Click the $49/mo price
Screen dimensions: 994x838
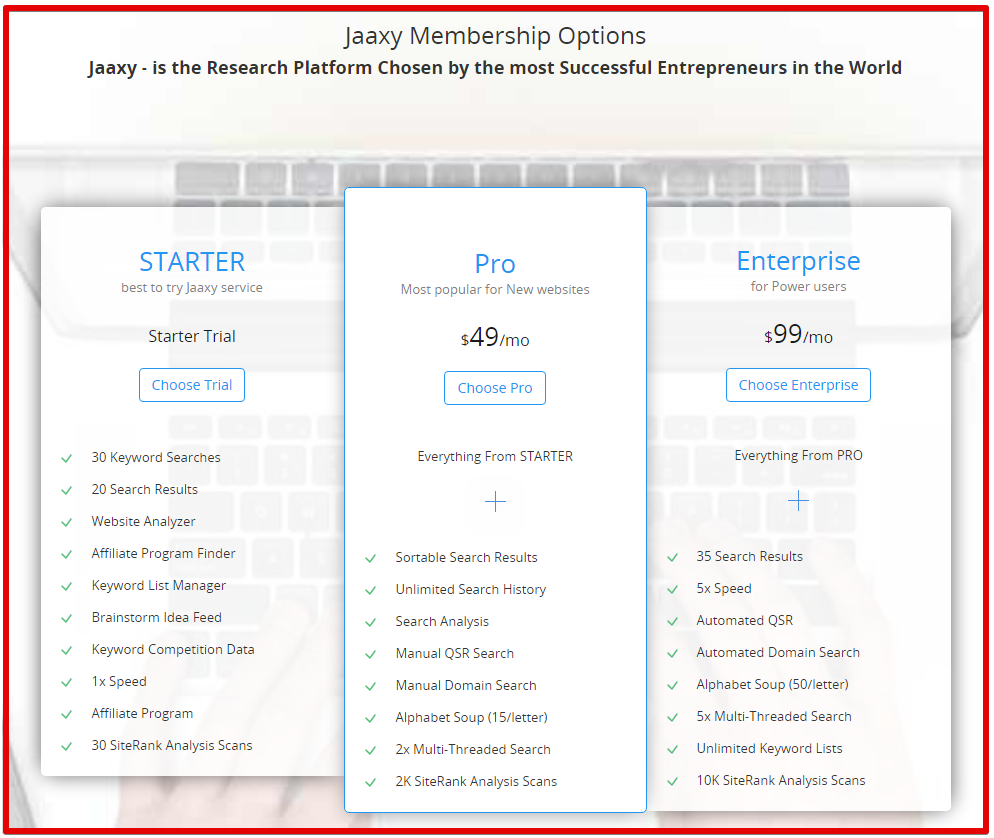coord(494,337)
